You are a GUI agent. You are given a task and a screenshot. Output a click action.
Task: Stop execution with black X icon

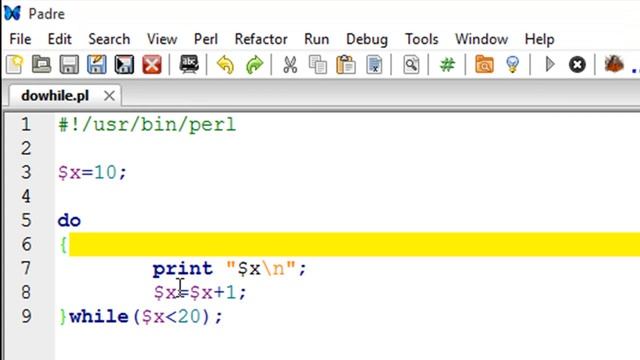coord(577,64)
